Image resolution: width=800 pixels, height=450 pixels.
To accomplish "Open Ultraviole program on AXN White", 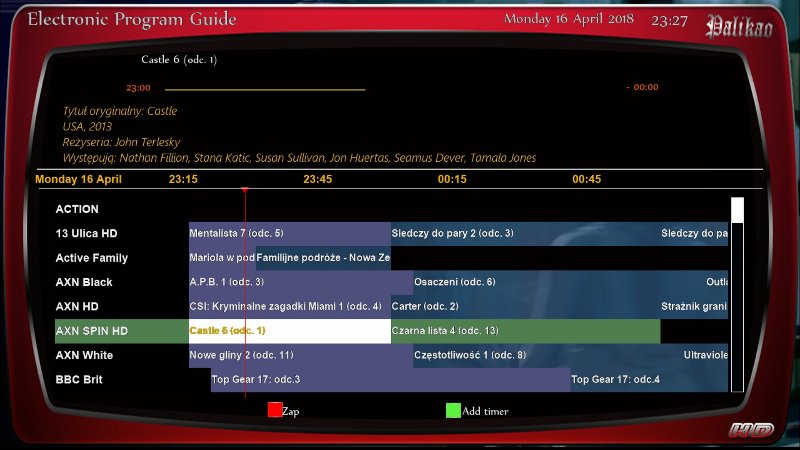I will click(x=705, y=355).
